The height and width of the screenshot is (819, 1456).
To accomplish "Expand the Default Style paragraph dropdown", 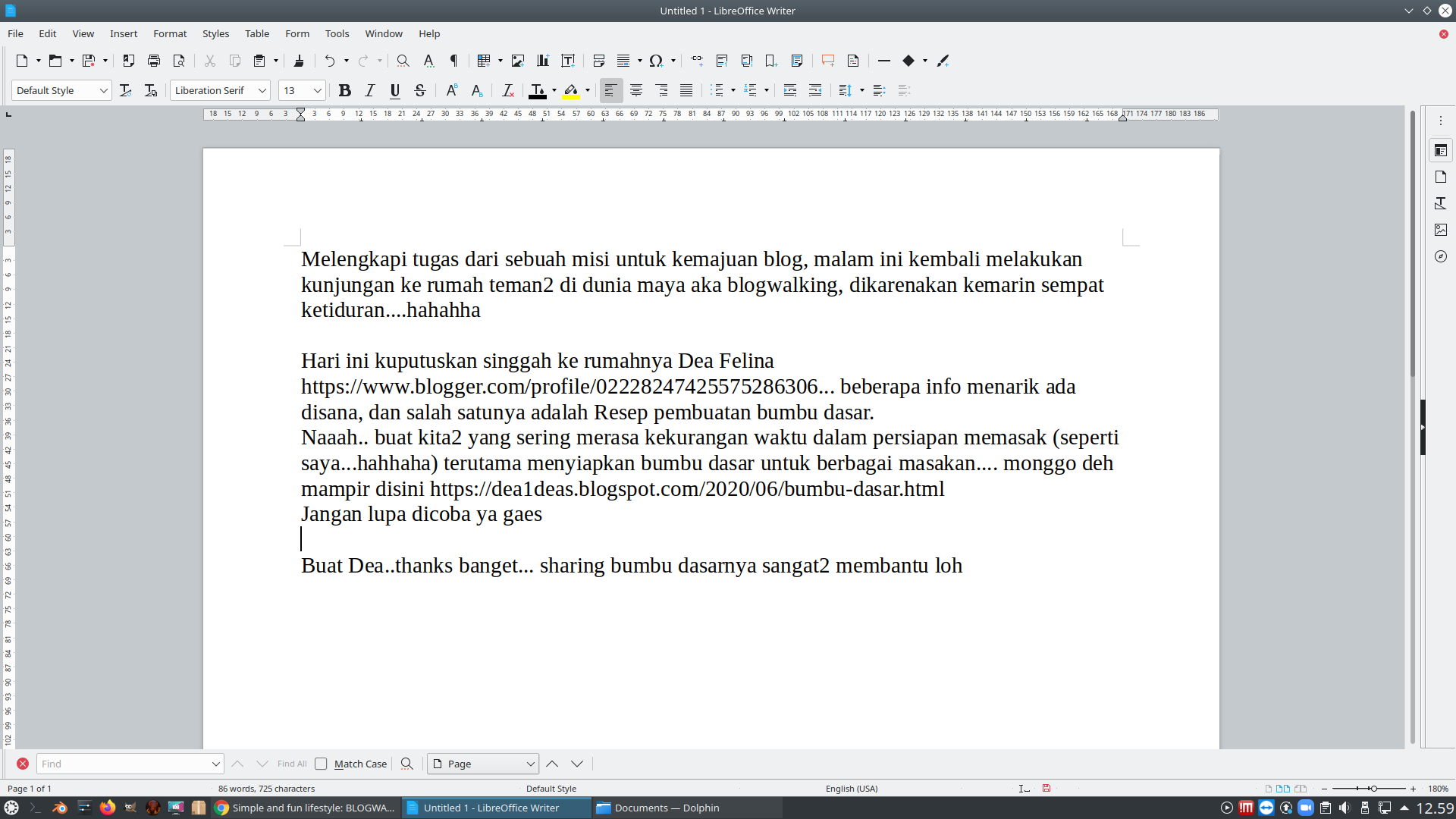I will (x=104, y=91).
